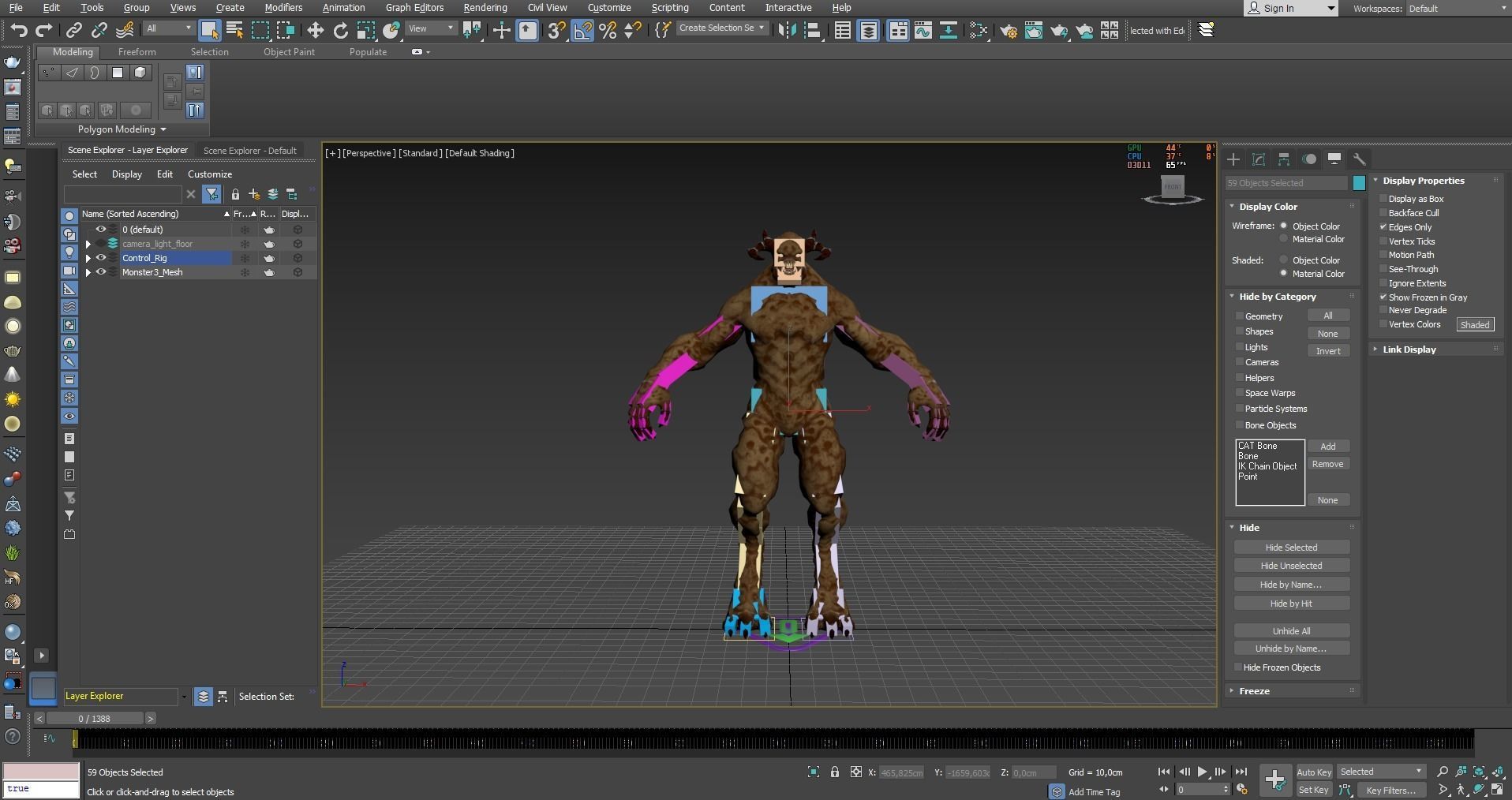The width and height of the screenshot is (1512, 800).
Task: Click the Undo arrow icon
Action: [19, 30]
